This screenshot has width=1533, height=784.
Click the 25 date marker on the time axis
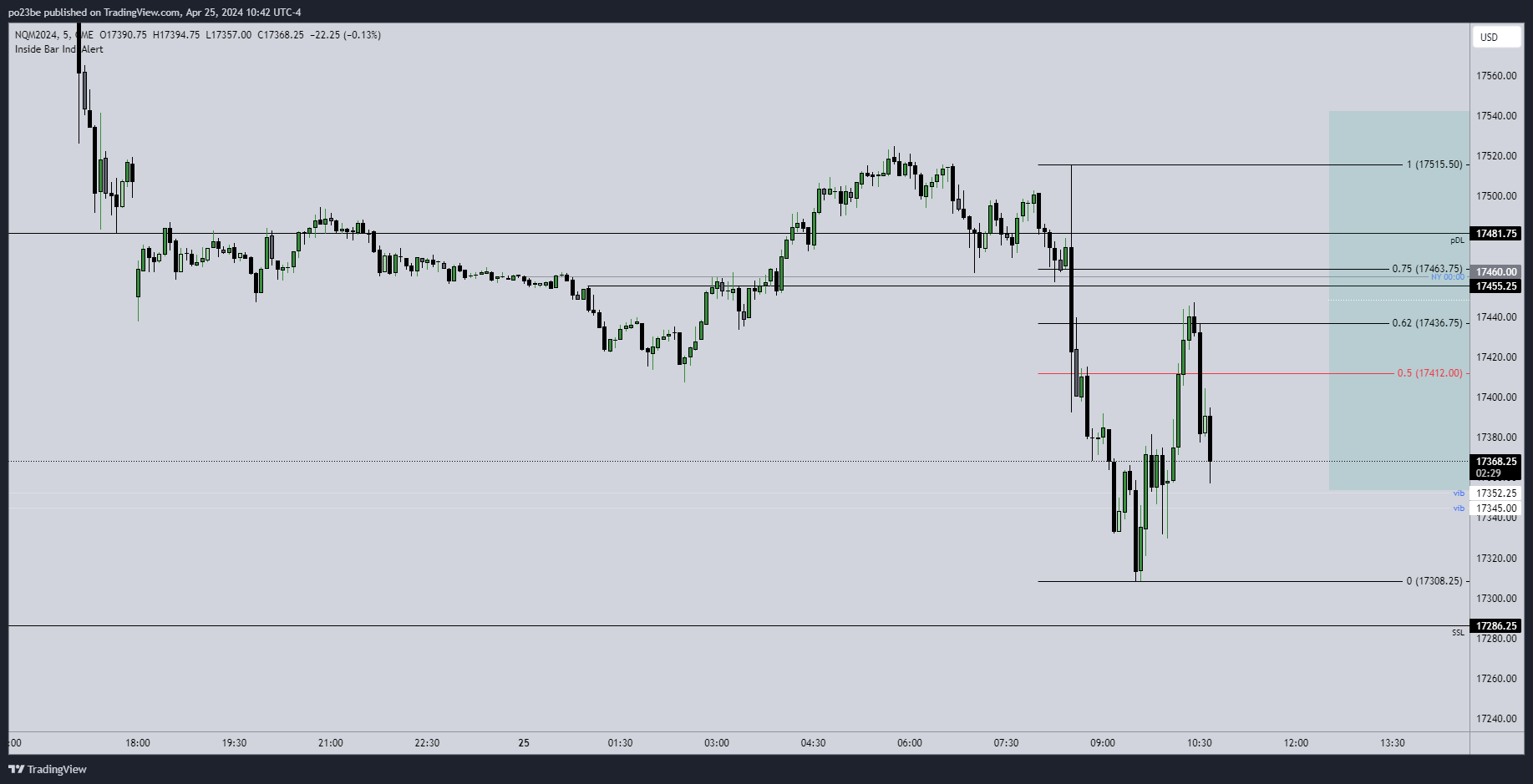524,743
